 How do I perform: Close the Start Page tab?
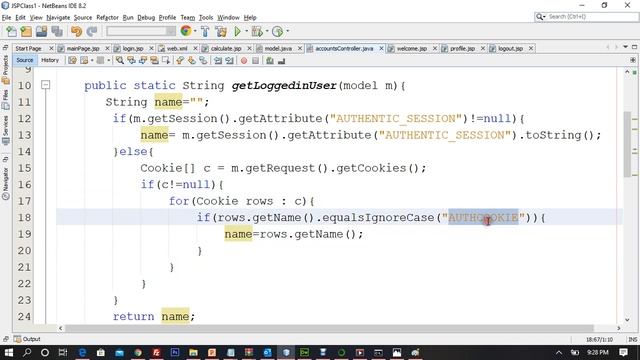51,49
